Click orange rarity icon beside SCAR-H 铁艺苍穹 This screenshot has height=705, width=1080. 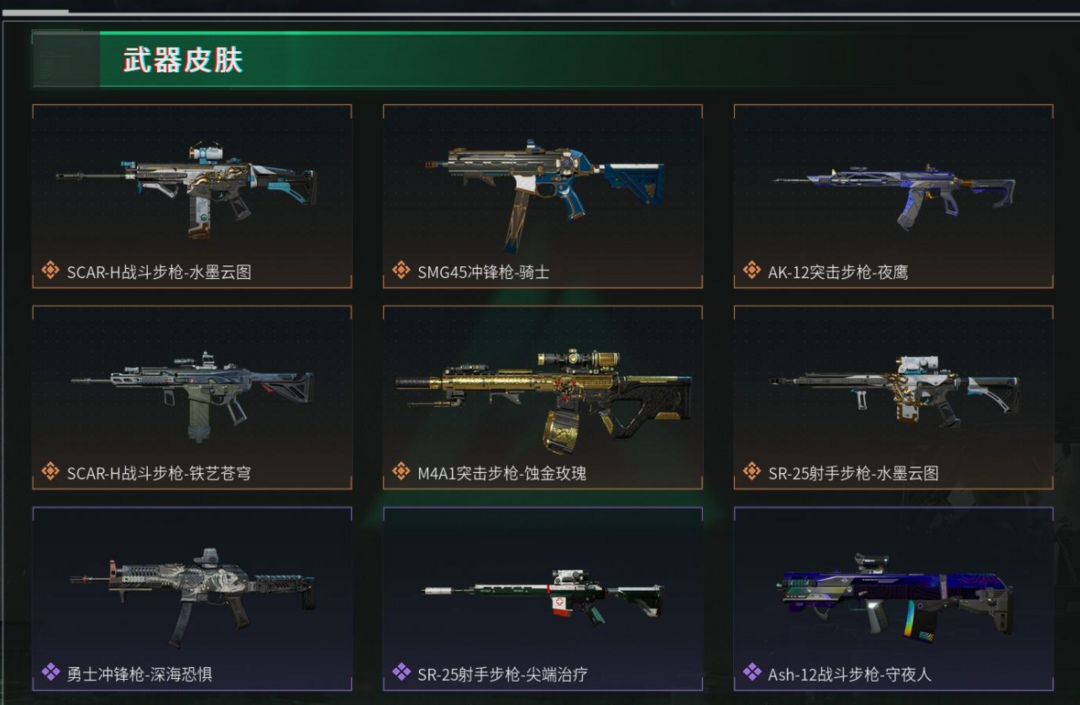point(50,472)
